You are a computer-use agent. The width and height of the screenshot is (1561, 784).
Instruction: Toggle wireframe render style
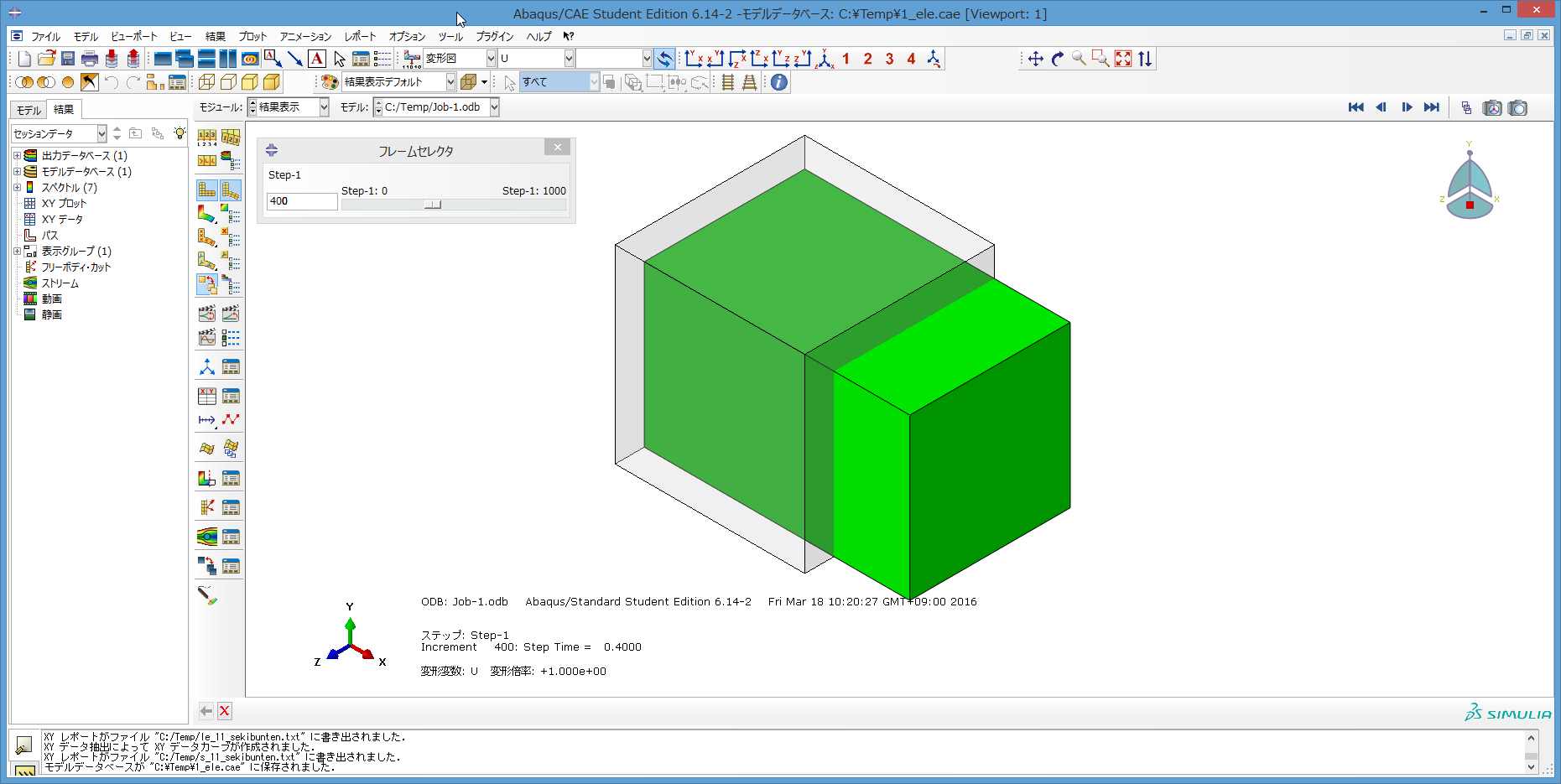pyautogui.click(x=206, y=82)
